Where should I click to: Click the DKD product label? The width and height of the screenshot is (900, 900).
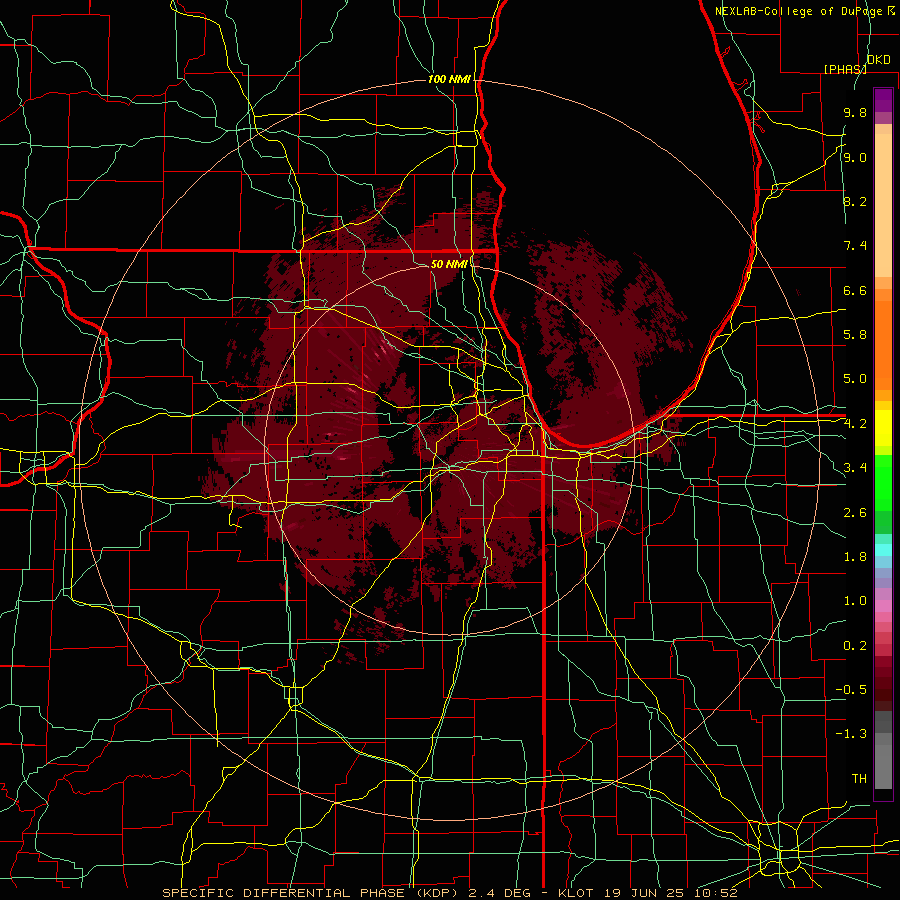pyautogui.click(x=878, y=60)
